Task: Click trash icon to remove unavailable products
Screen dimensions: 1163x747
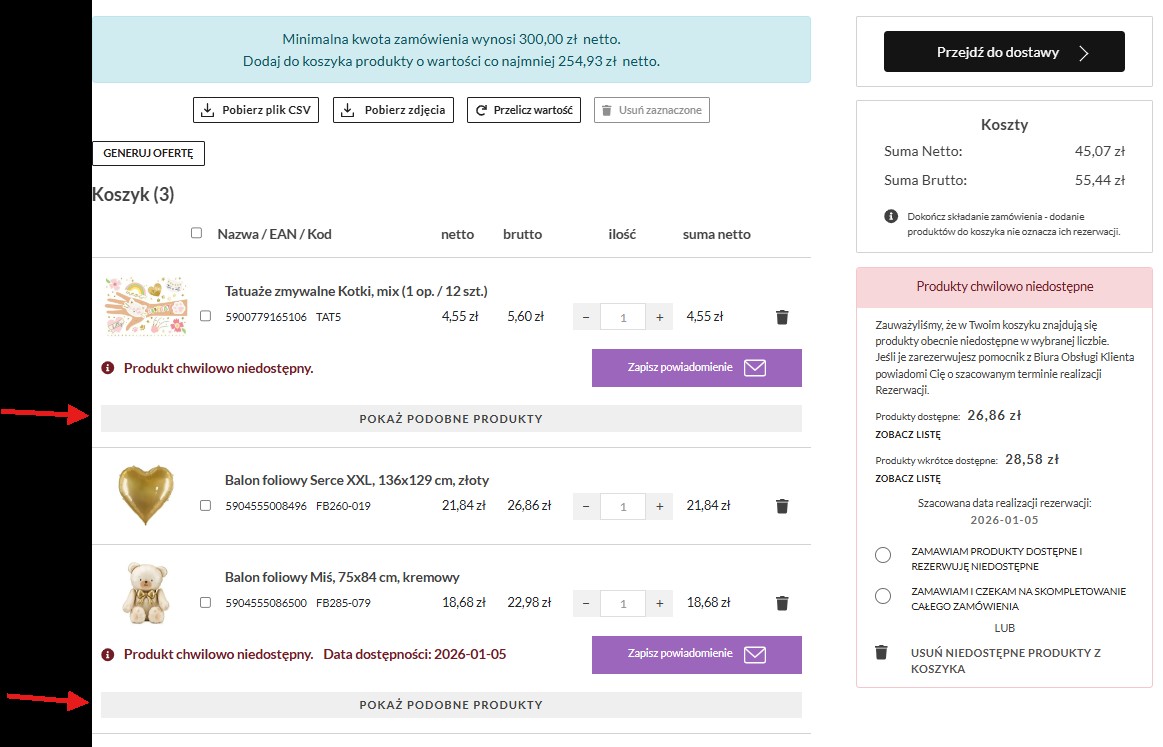Action: [881, 652]
